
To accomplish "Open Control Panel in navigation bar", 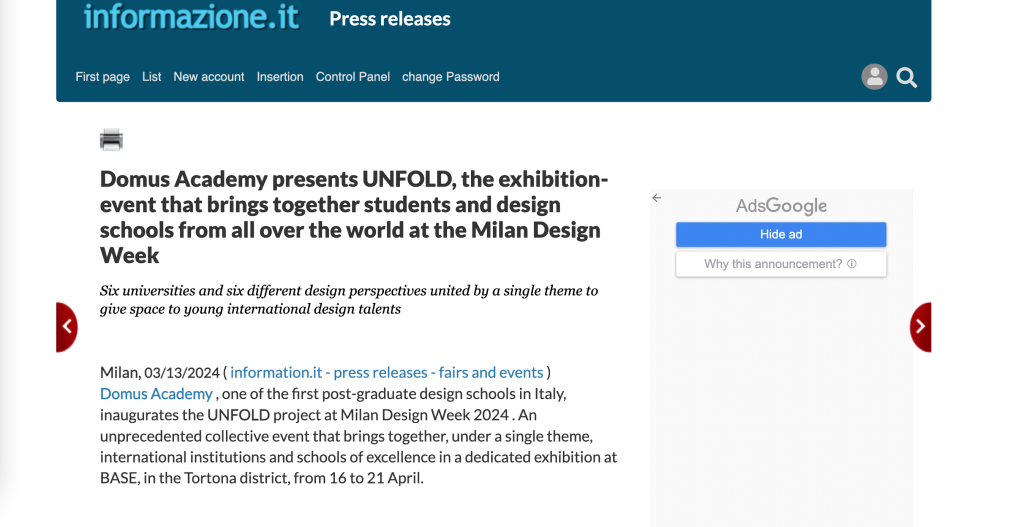I will (353, 77).
